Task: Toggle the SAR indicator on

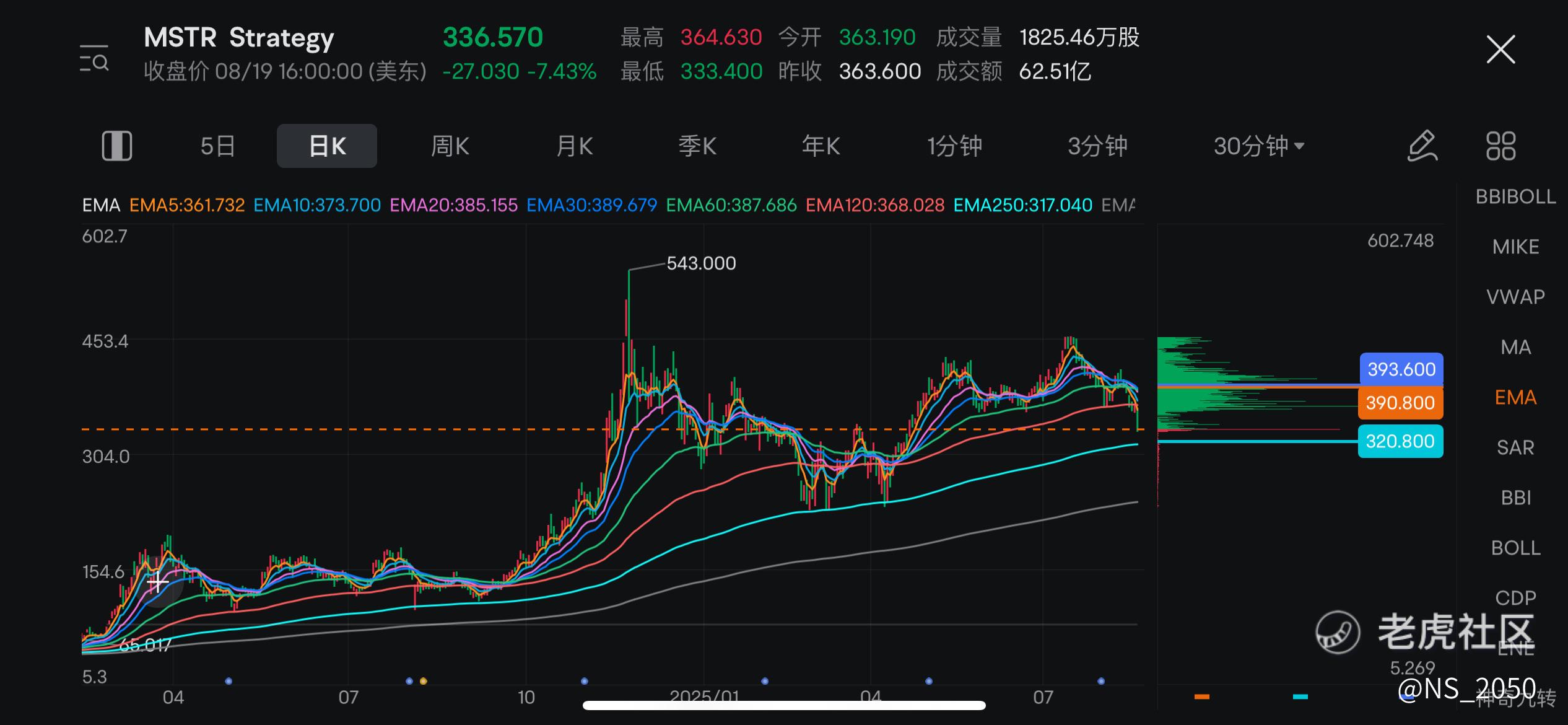Action: (1515, 447)
